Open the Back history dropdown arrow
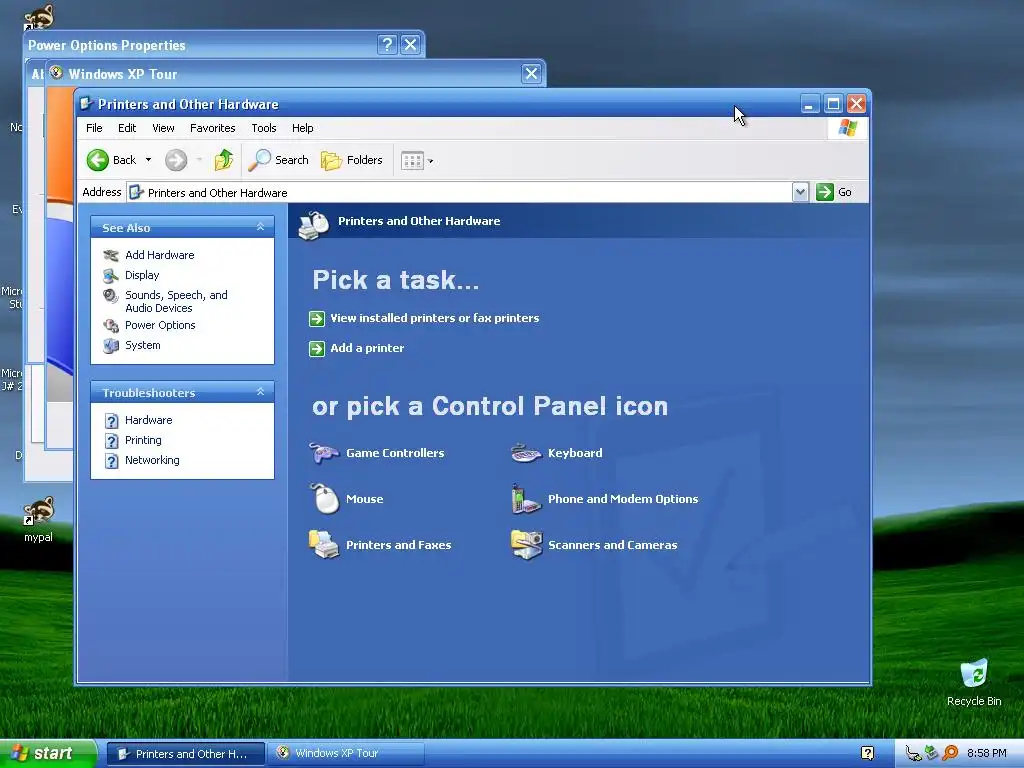The height and width of the screenshot is (768, 1024). coord(148,160)
